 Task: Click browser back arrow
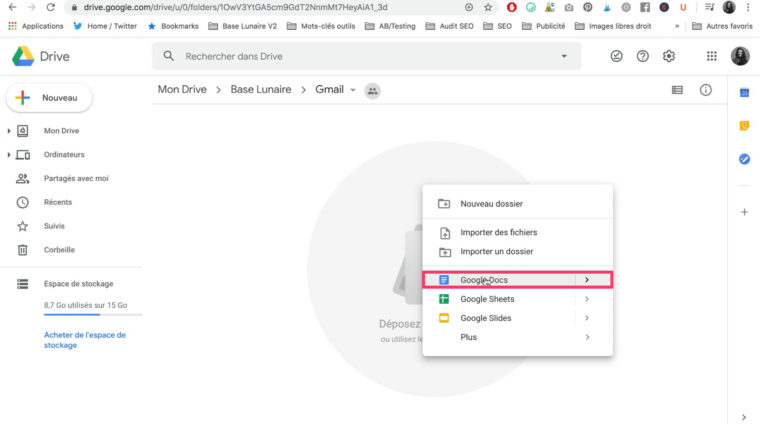point(13,7)
